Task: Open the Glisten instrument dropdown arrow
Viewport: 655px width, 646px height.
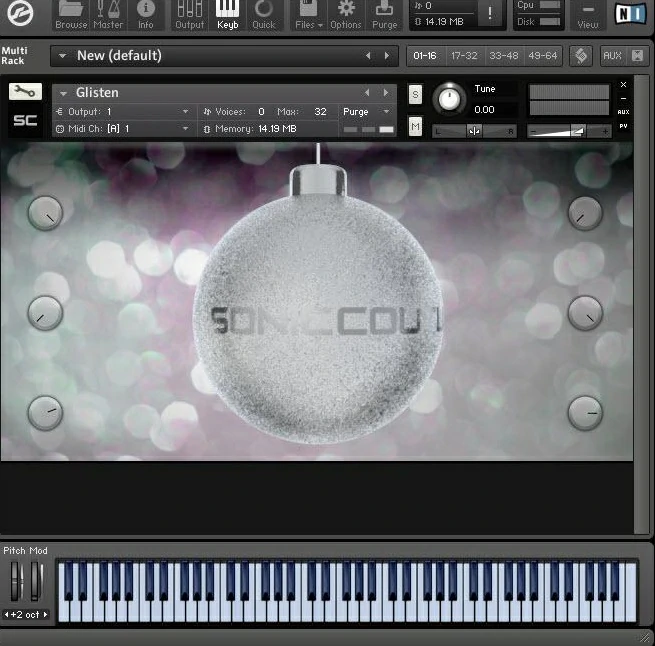Action: [63, 93]
